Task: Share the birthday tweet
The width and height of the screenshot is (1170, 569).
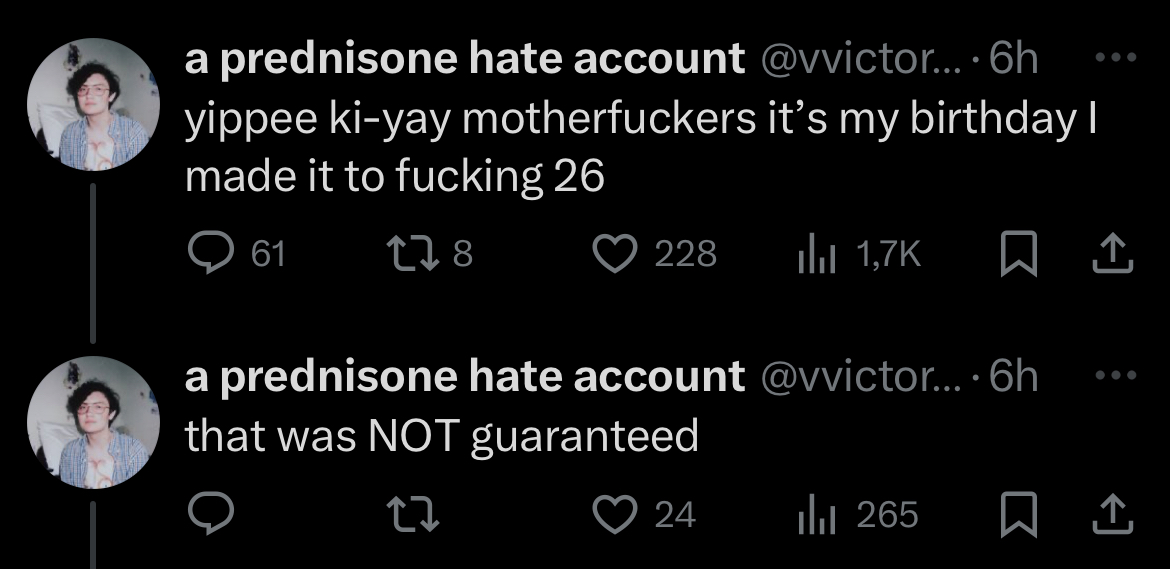Action: pos(1113,254)
